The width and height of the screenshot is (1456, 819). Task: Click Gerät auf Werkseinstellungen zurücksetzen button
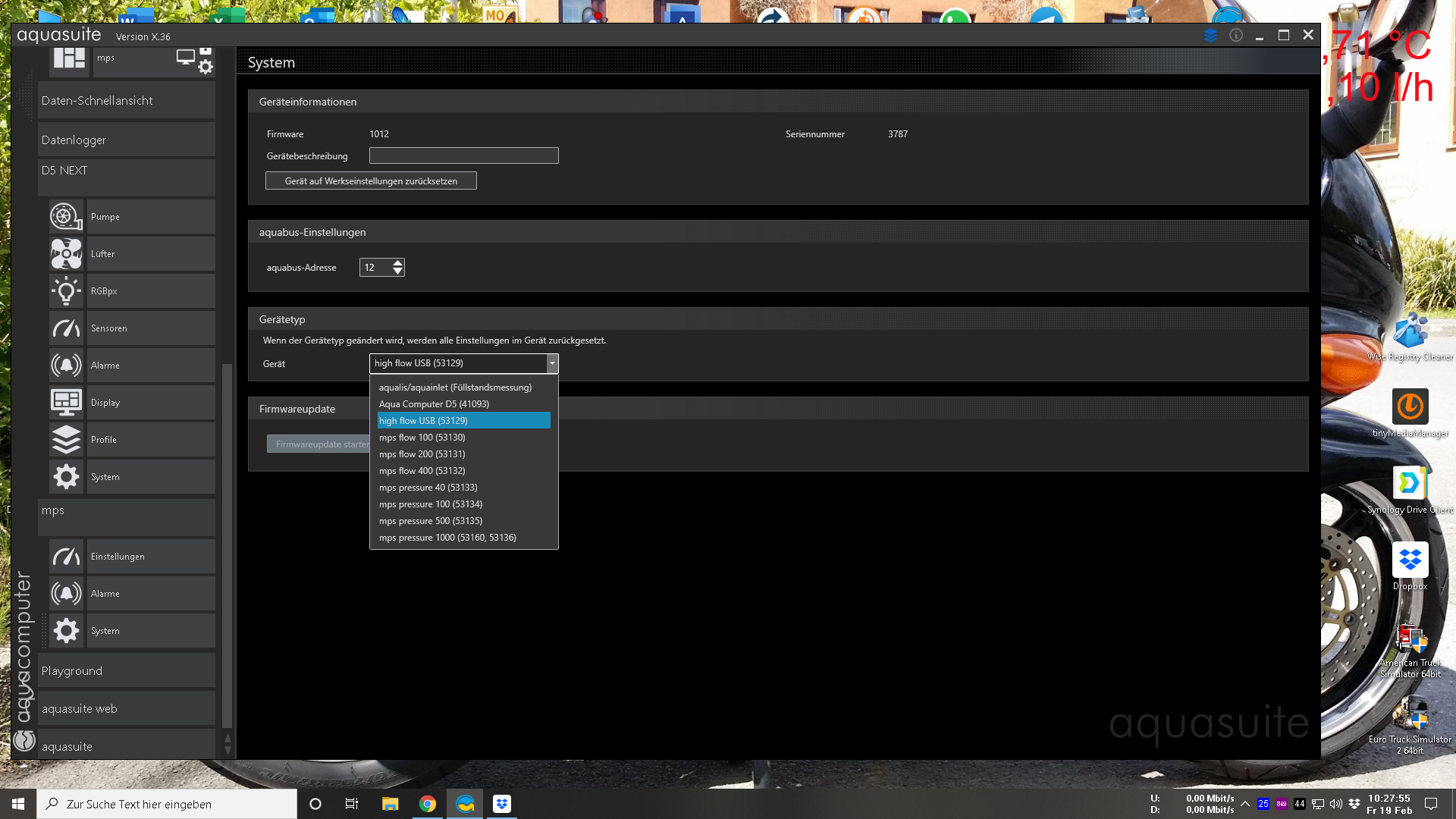pyautogui.click(x=371, y=181)
